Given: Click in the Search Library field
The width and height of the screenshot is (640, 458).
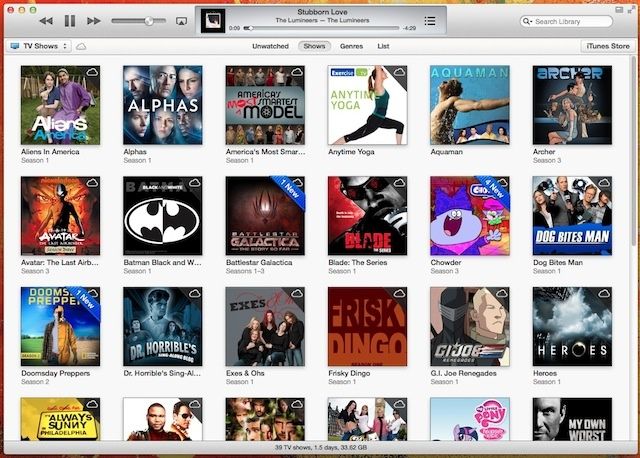Looking at the screenshot, I should click(x=572, y=21).
